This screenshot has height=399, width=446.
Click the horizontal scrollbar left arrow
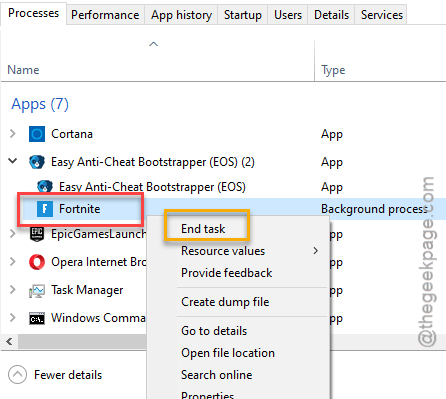pos(9,342)
